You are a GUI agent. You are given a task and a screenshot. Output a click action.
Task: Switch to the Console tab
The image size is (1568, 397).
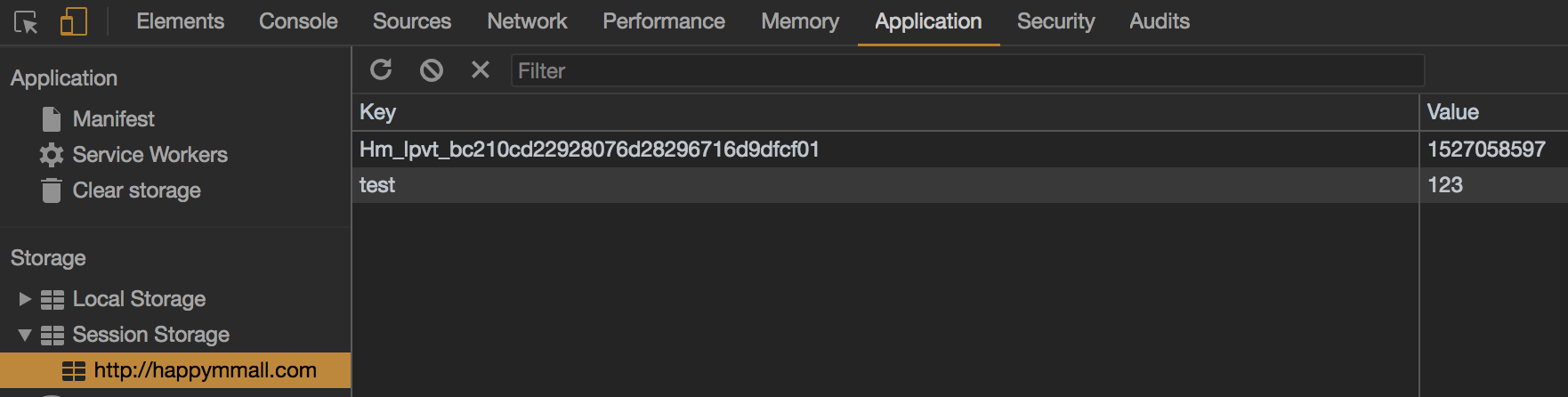coord(298,21)
